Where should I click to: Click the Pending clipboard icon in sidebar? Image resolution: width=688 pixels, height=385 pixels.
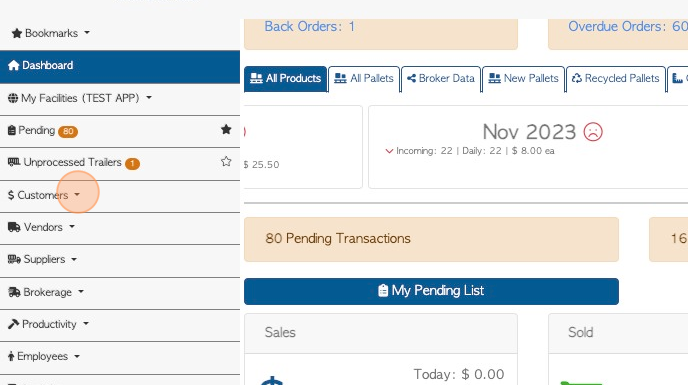click(x=12, y=130)
